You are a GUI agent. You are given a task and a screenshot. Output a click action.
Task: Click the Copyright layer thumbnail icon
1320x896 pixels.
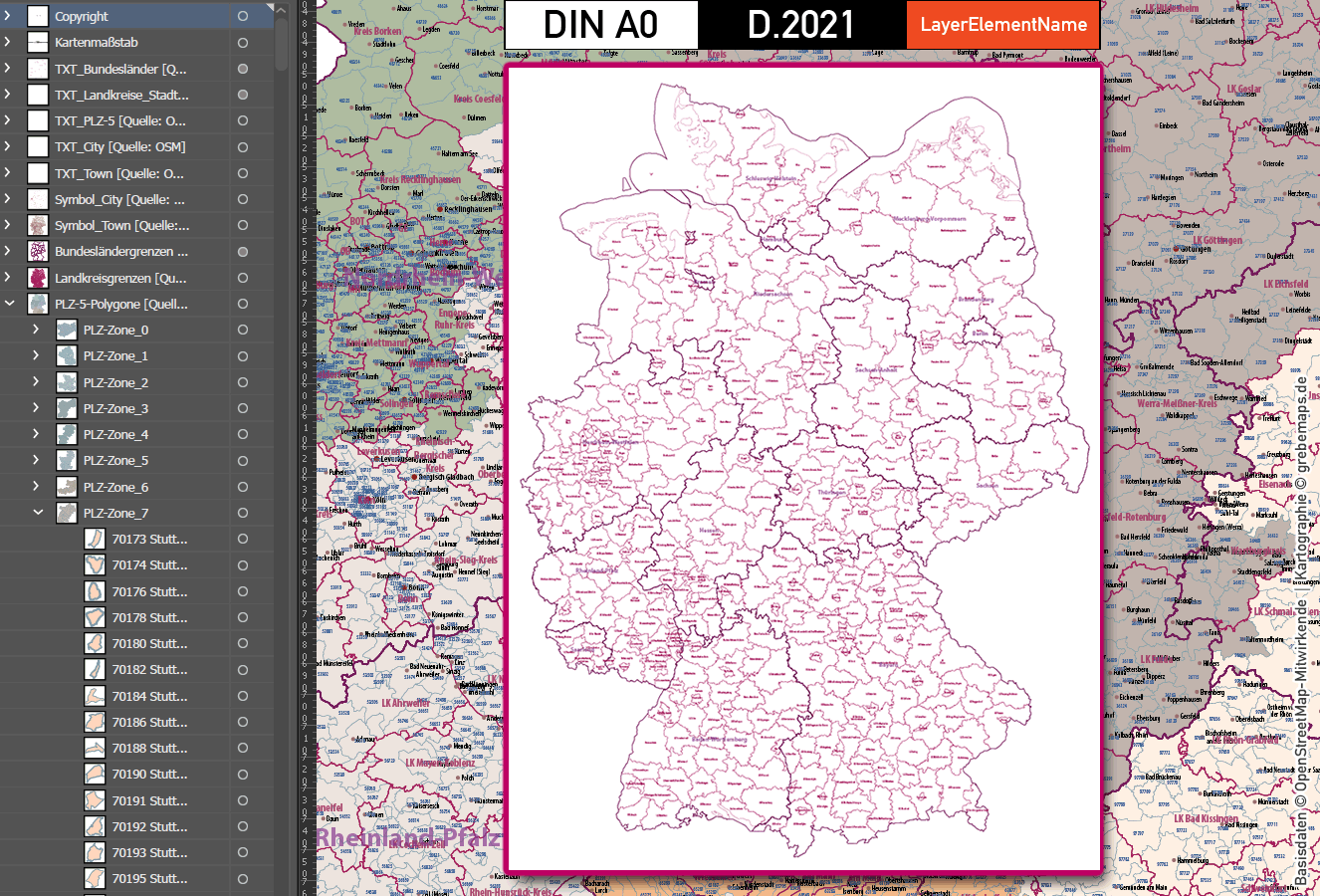point(36,16)
